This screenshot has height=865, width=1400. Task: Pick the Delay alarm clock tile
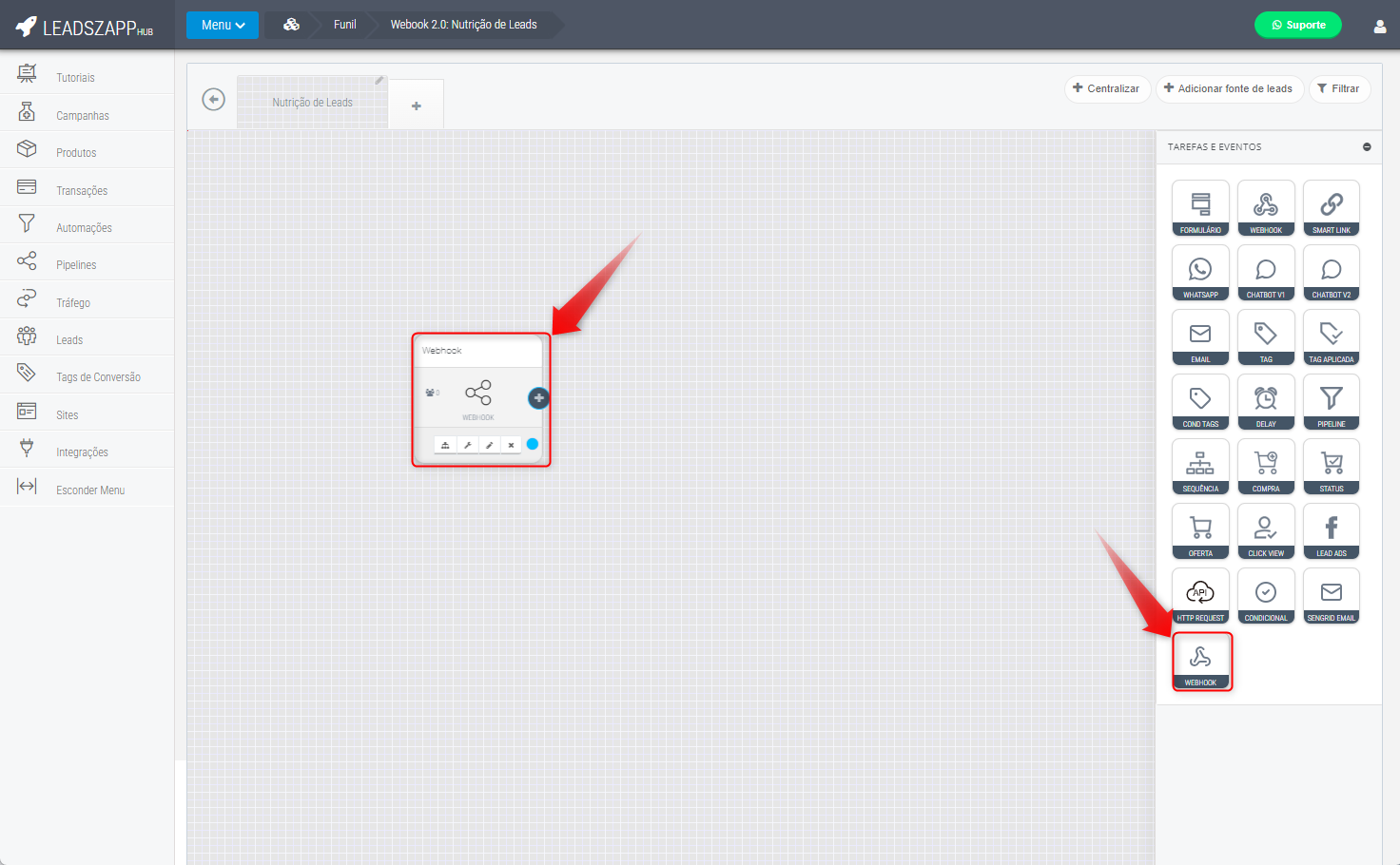pyautogui.click(x=1266, y=402)
